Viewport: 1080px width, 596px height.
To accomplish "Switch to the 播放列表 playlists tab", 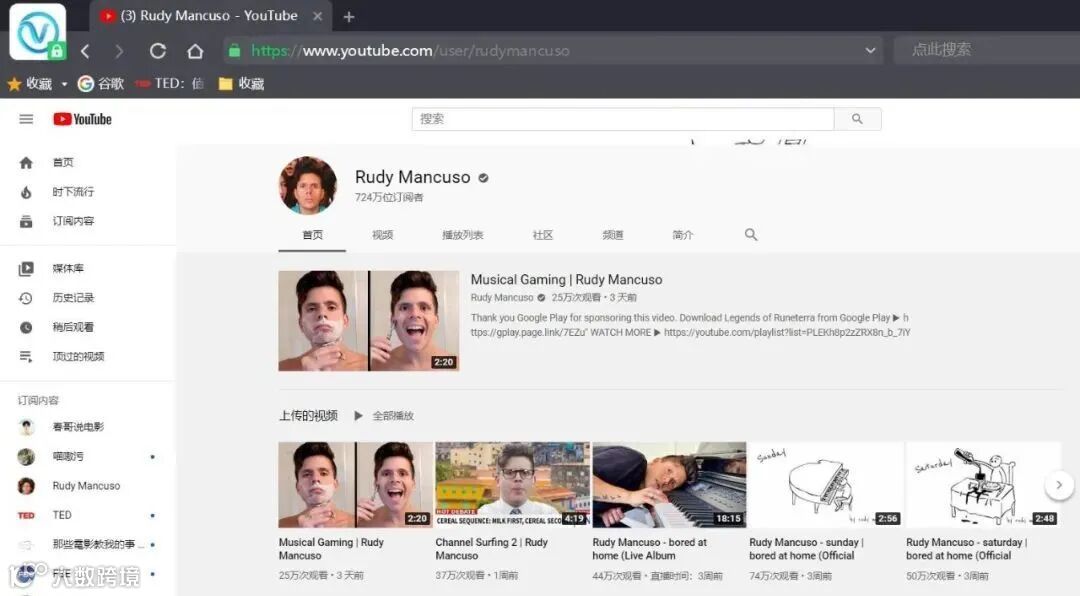I will 462,235.
